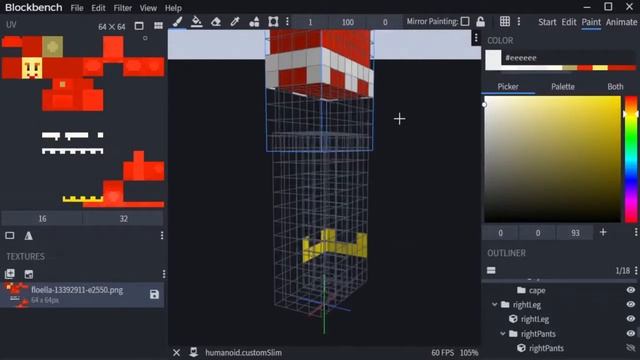Click the brush size field showing 1
The width and height of the screenshot is (640, 360).
(310, 22)
